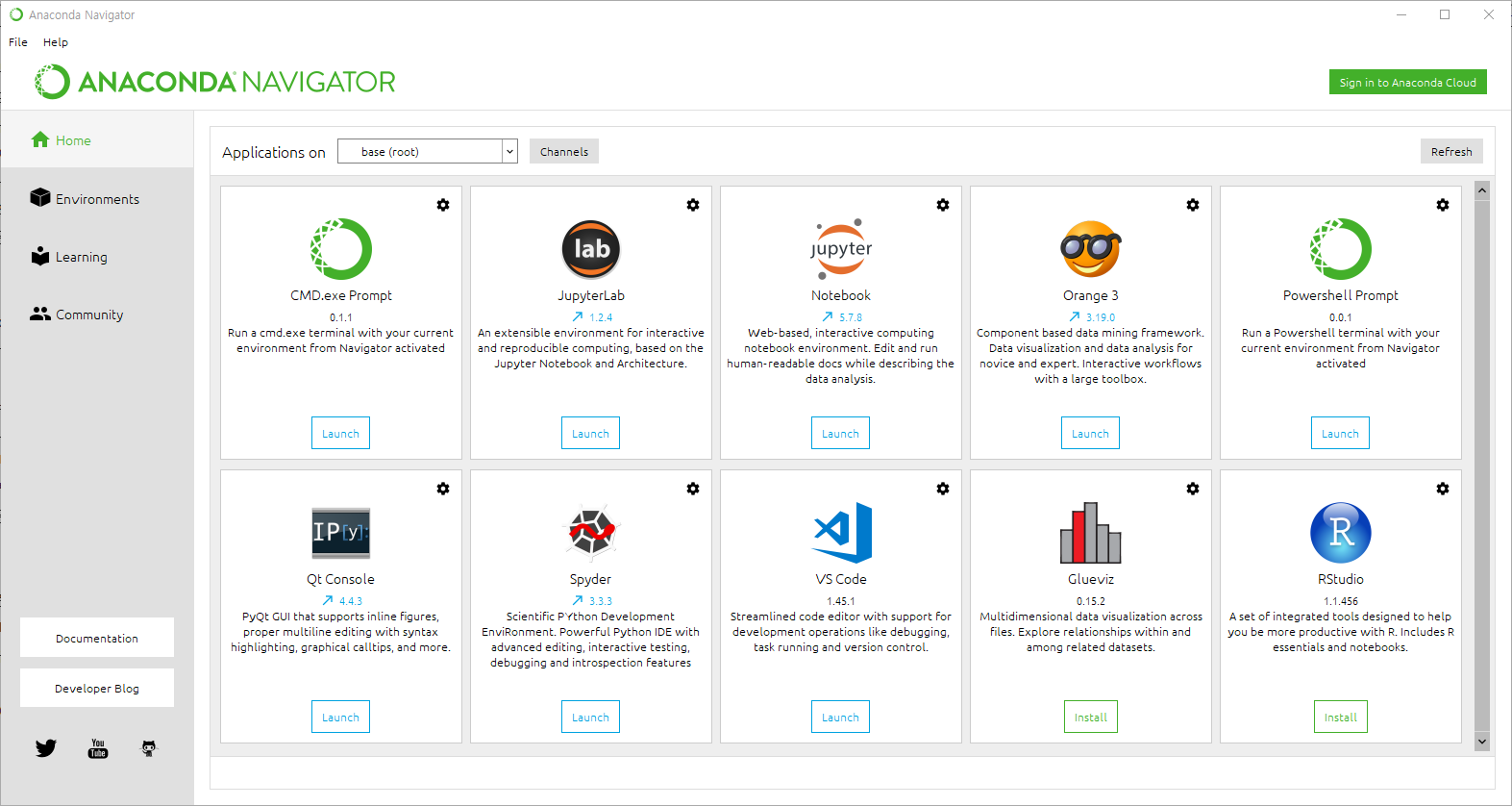
Task: Sign in to Anaconda Cloud
Action: click(x=1408, y=83)
